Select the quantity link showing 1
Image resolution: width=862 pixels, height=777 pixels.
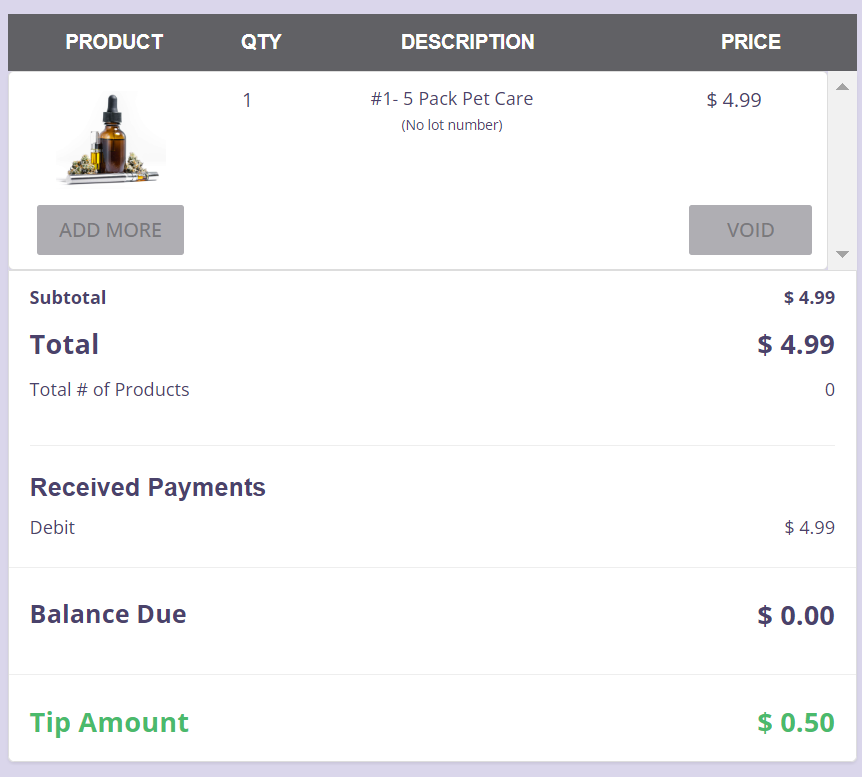247,100
